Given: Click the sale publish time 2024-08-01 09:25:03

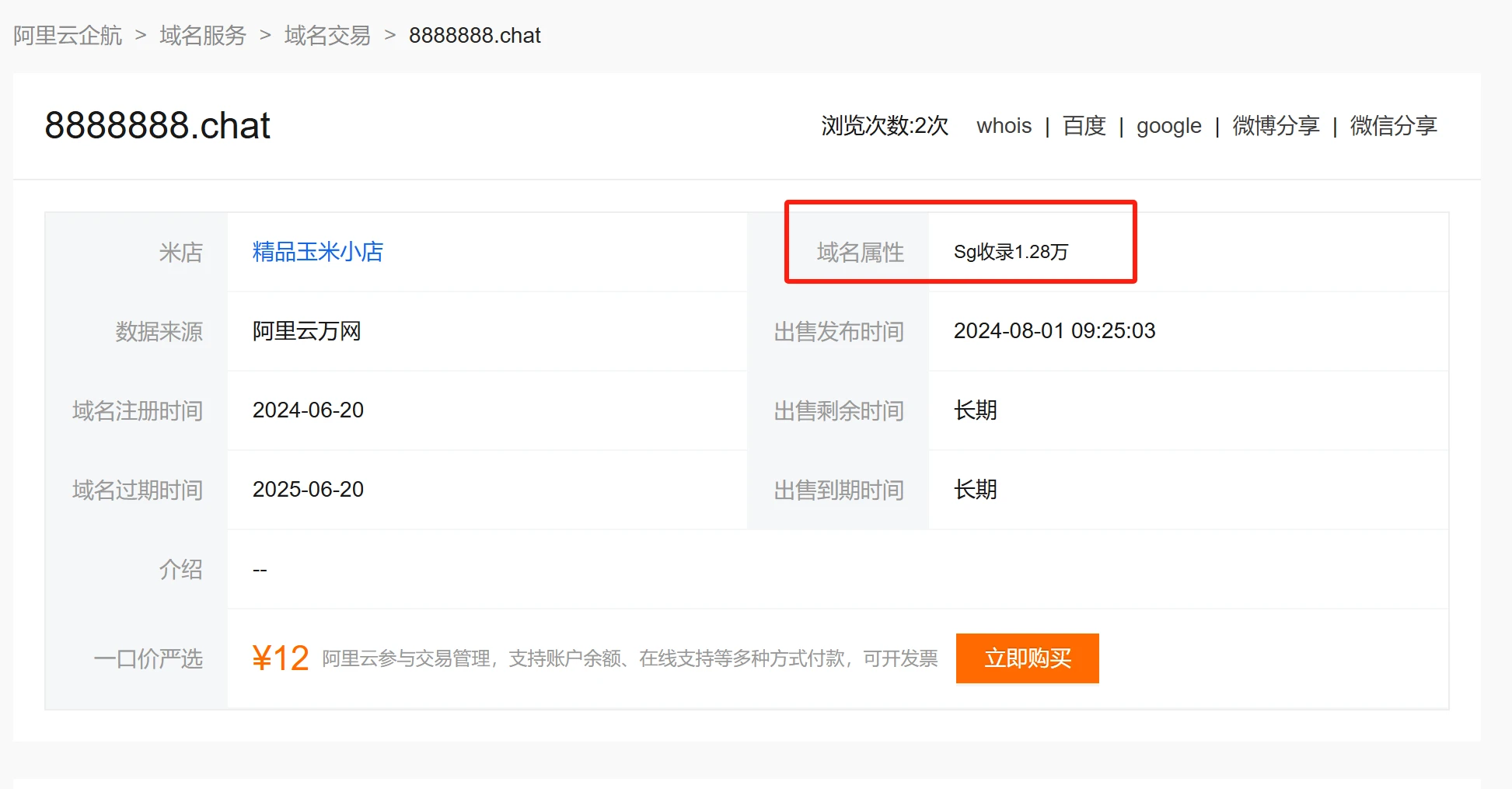Looking at the screenshot, I should point(1054,331).
